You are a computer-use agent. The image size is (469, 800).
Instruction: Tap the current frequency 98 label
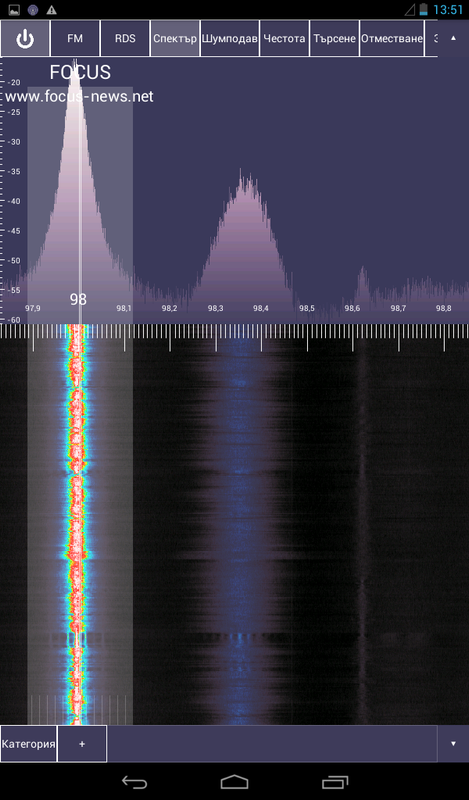coord(78,299)
